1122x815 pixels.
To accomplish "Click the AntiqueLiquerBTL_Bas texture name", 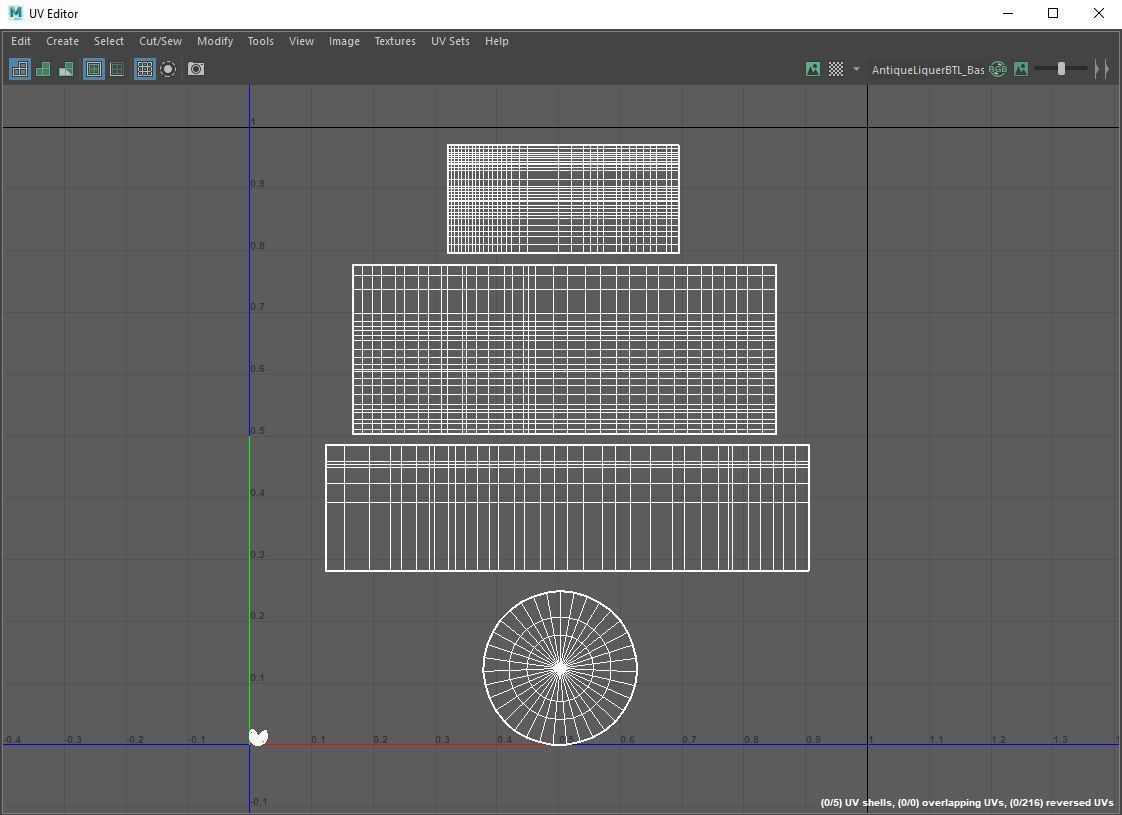I will pyautogui.click(x=927, y=69).
